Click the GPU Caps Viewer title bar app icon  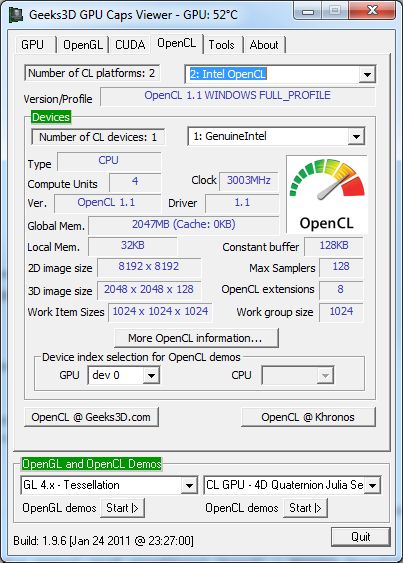pos(17,15)
